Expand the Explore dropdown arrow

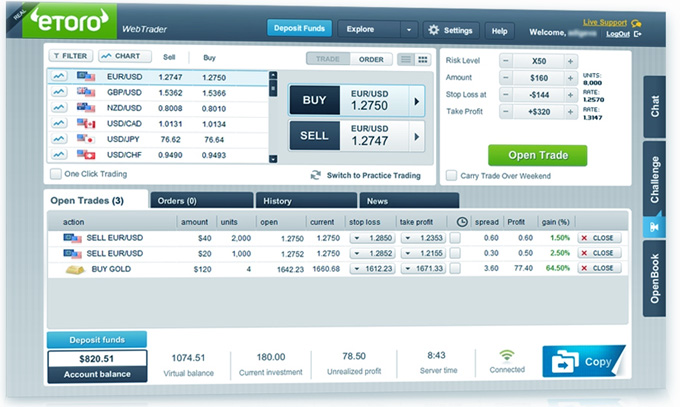click(x=407, y=30)
